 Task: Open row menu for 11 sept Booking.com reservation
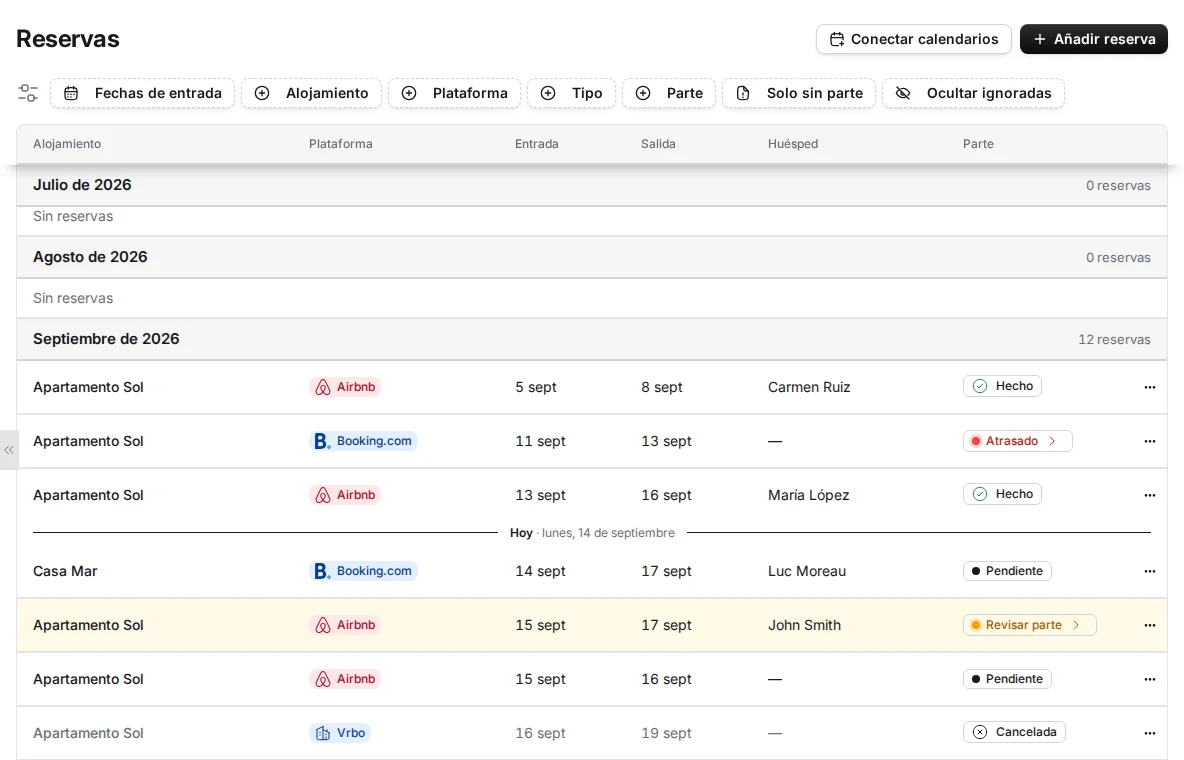click(x=1149, y=441)
